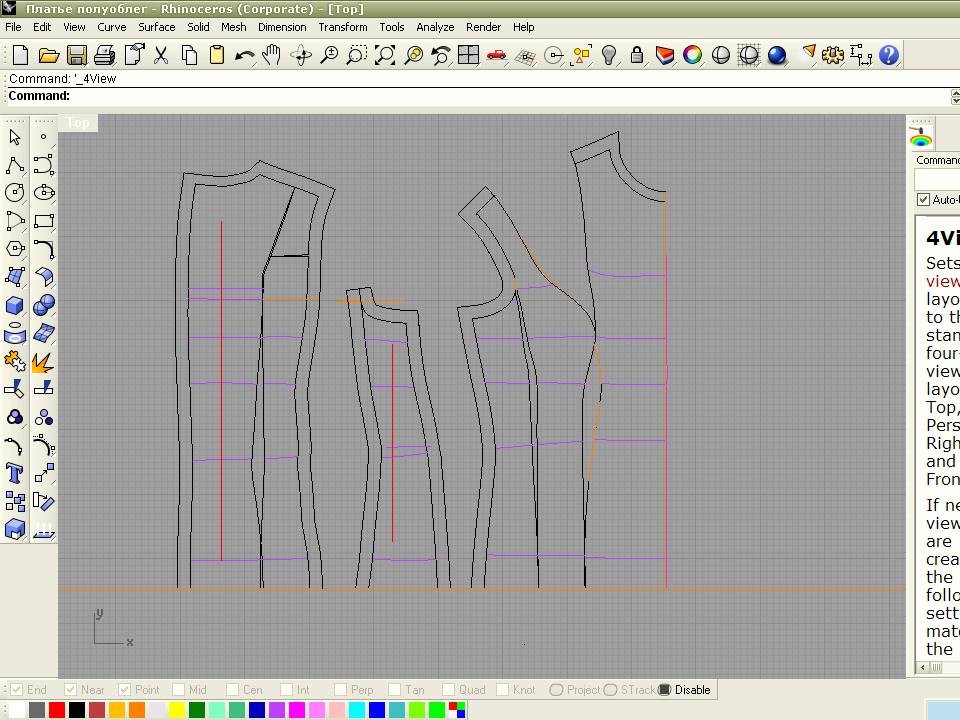Open the Layers panel icon
The width and height of the screenshot is (960, 720).
[x=664, y=56]
